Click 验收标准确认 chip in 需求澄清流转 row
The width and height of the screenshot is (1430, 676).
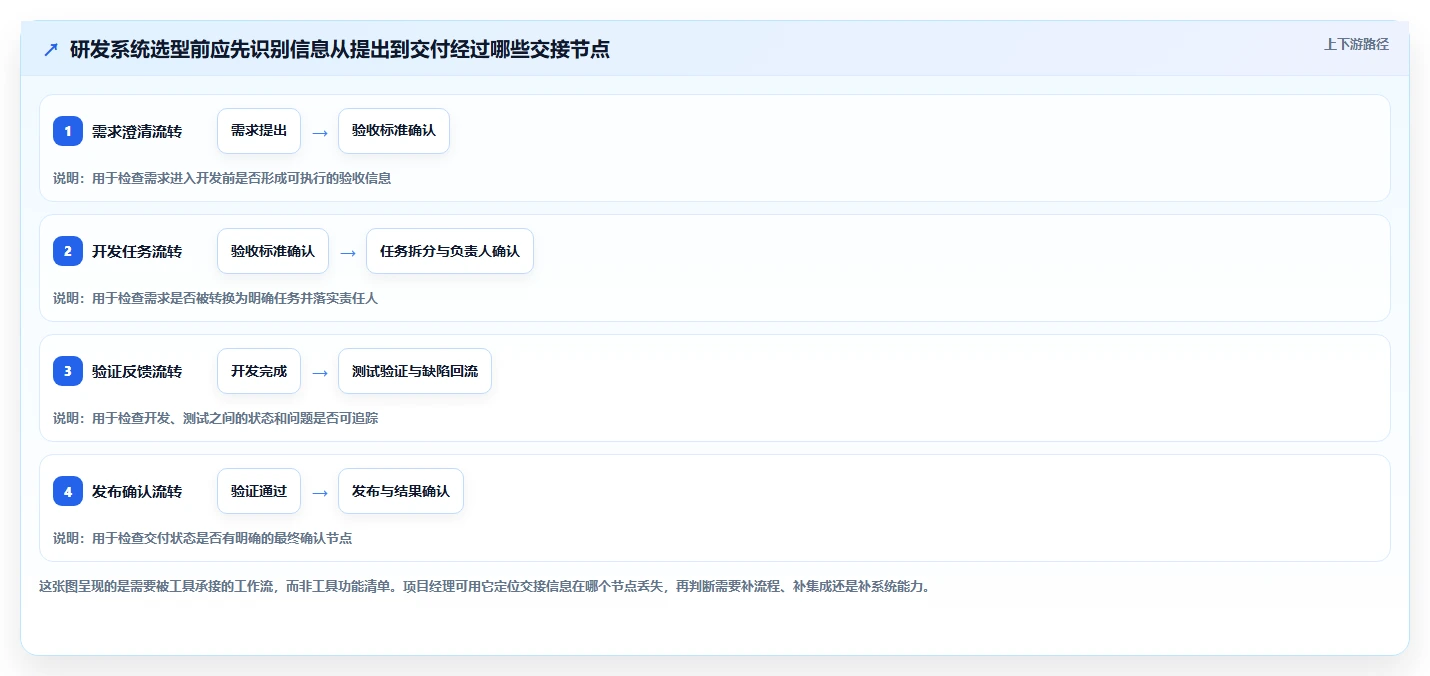[394, 131]
